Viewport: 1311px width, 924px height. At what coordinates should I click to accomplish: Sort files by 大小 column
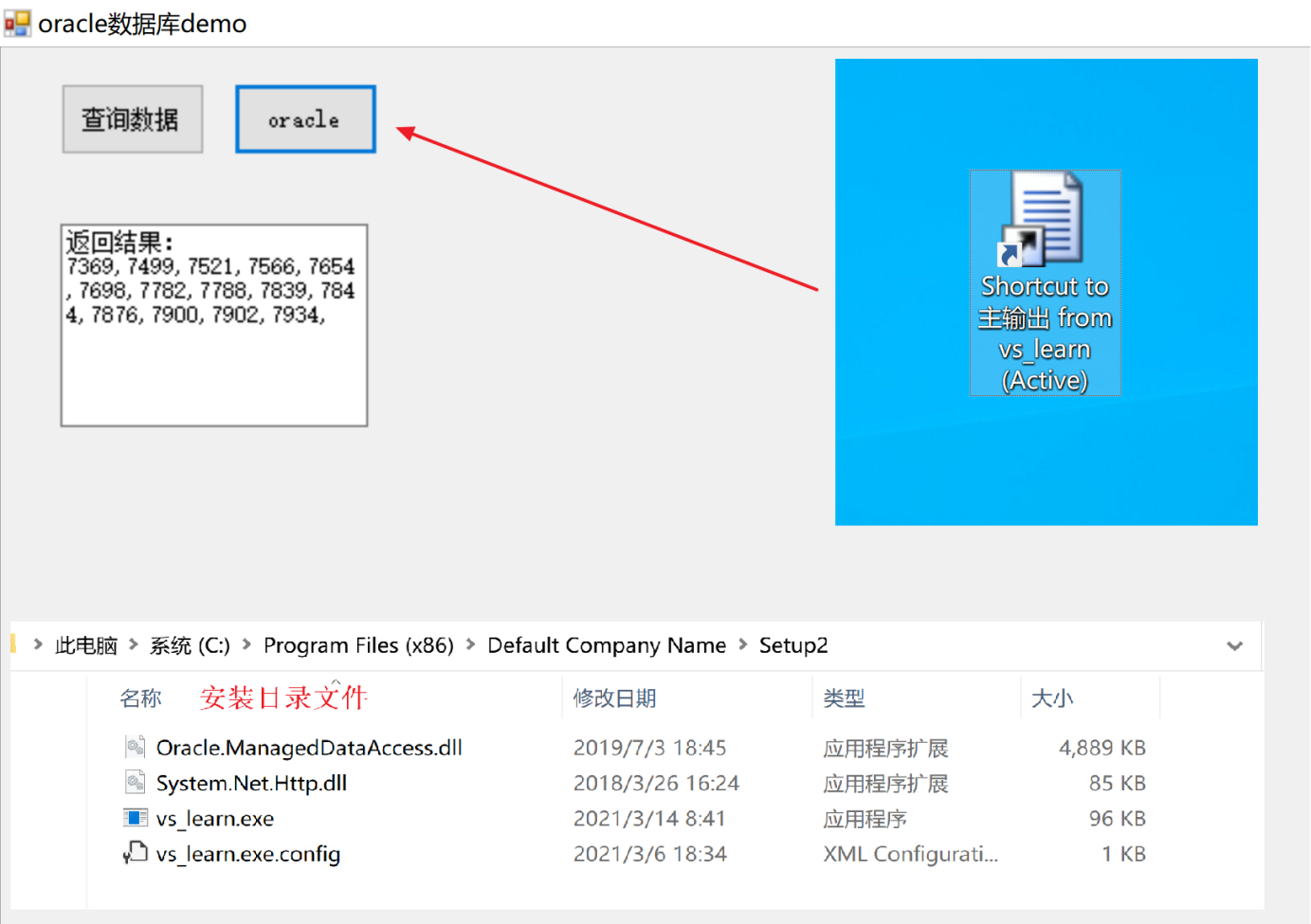[1052, 698]
